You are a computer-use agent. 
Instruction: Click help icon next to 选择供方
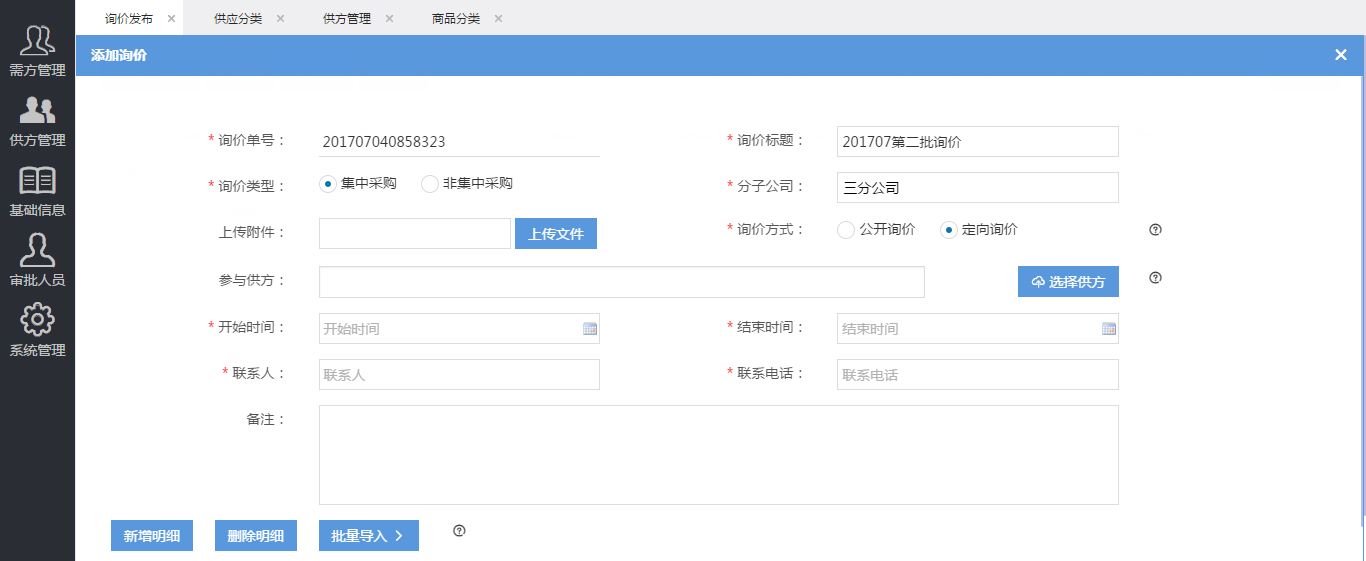[1155, 278]
